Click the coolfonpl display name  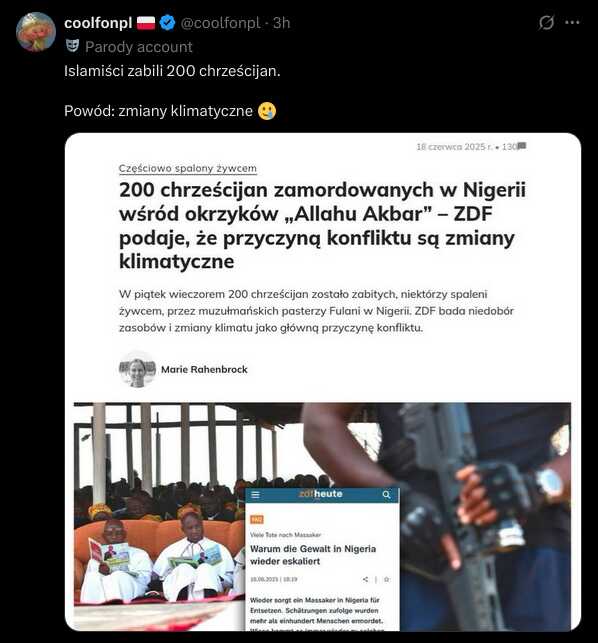(x=98, y=23)
